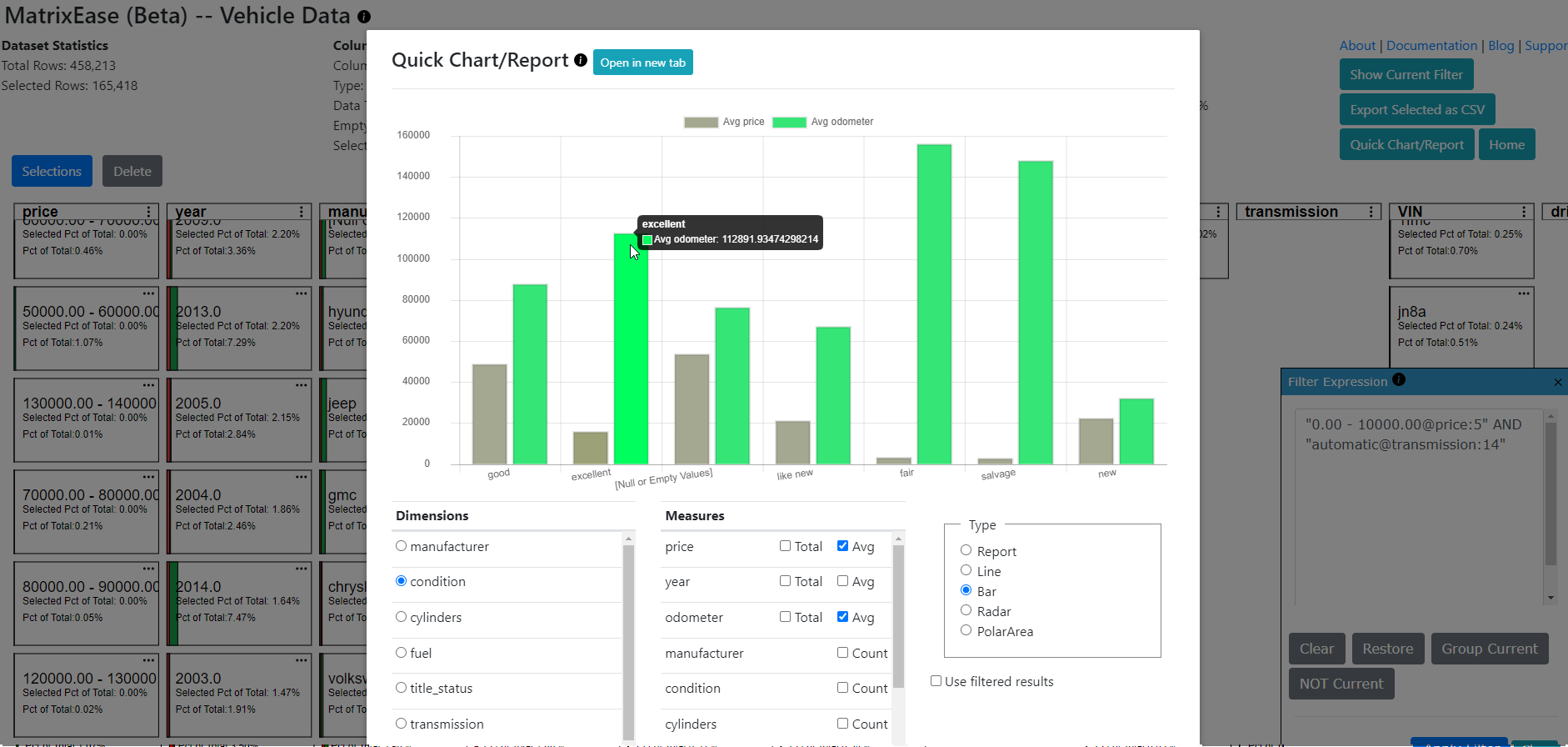Viewport: 1568px width, 747px height.
Task: Check Total for the price measure
Action: [x=785, y=546]
